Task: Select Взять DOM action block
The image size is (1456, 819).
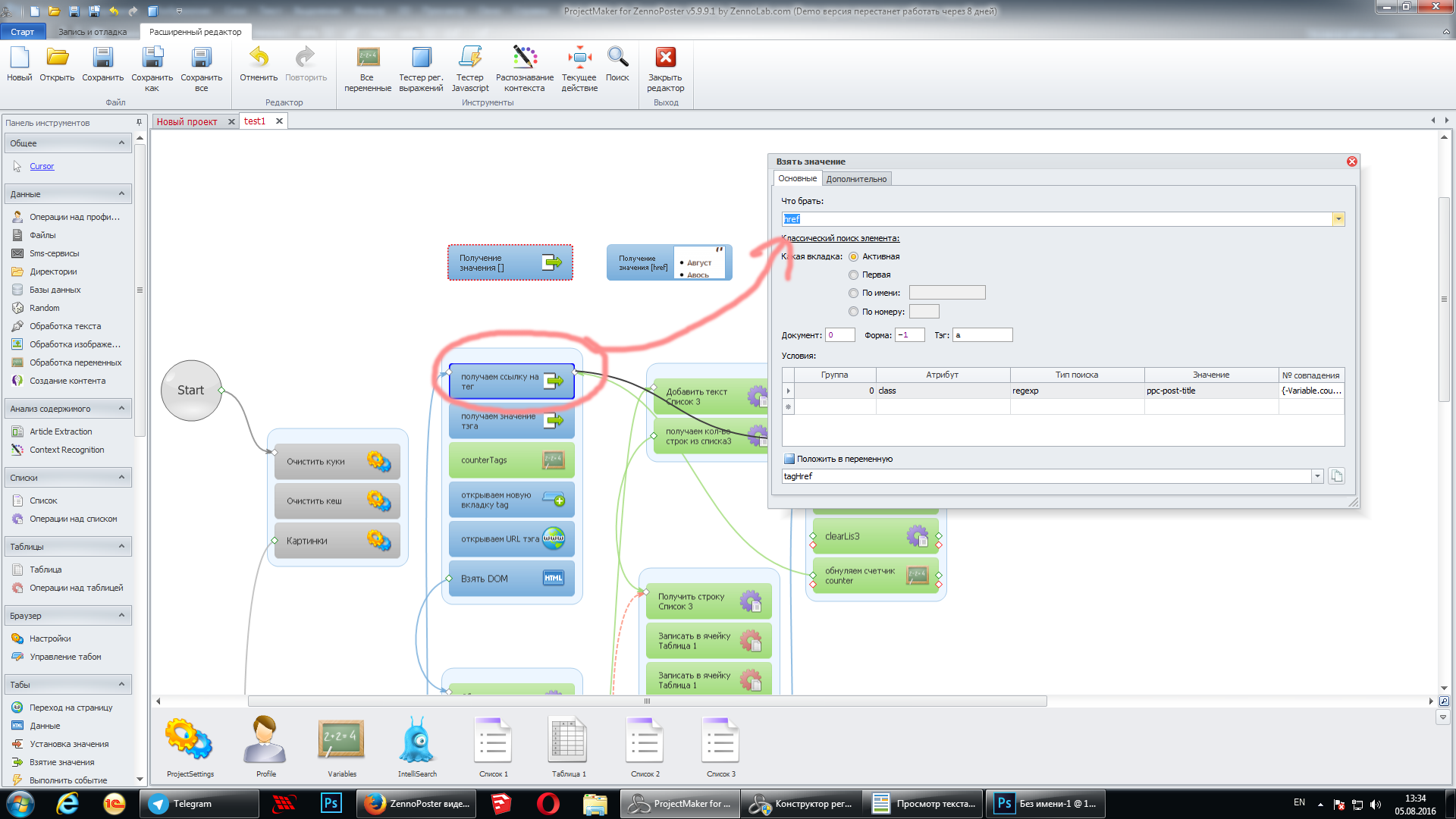Action: tap(511, 579)
